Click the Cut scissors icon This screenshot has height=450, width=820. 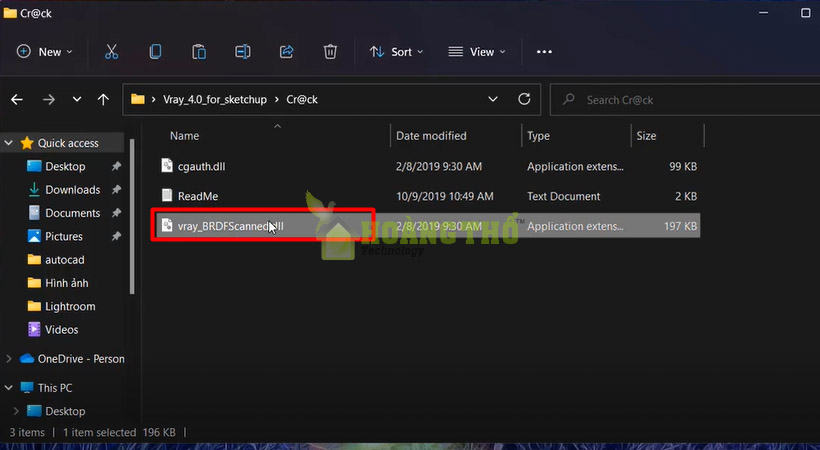point(111,52)
